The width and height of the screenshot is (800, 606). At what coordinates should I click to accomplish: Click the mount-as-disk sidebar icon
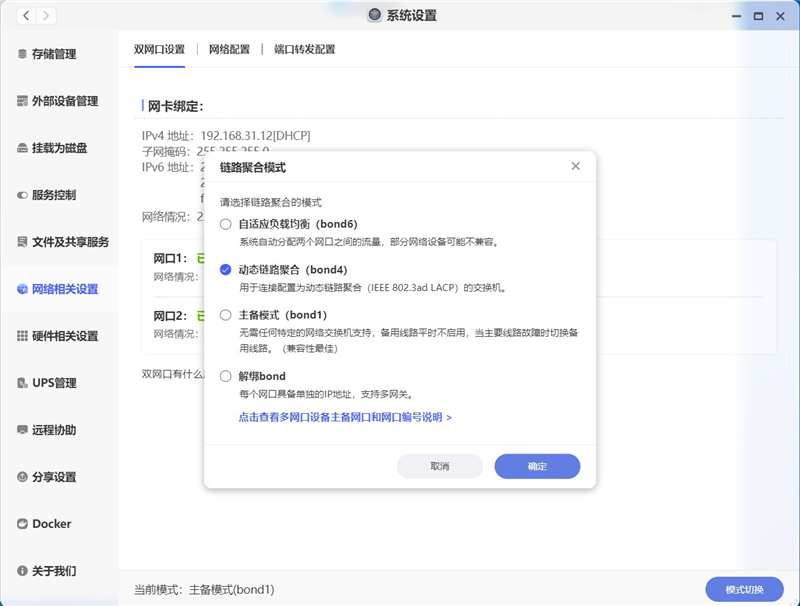coord(22,148)
